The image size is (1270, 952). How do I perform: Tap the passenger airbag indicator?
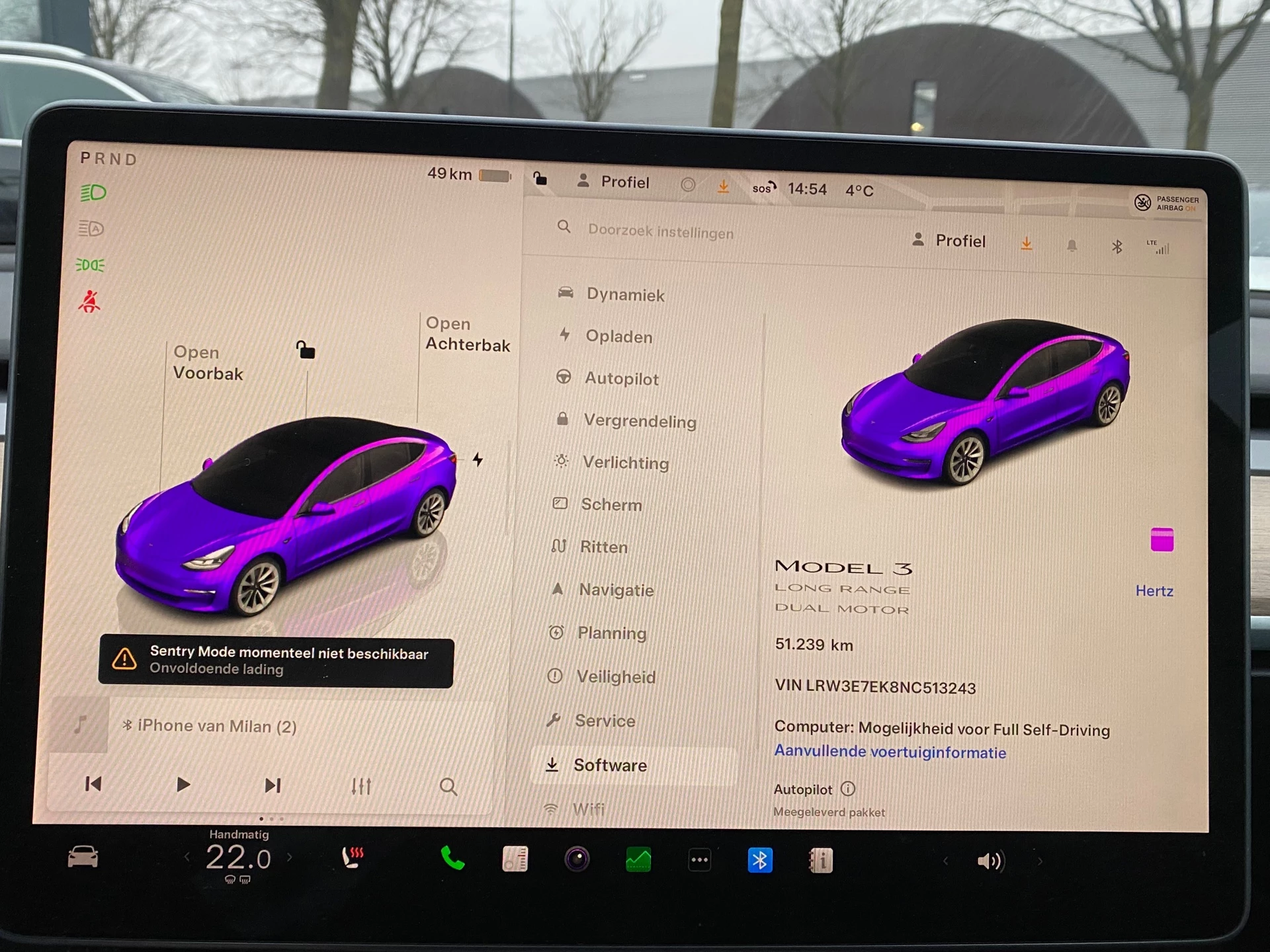click(1167, 203)
